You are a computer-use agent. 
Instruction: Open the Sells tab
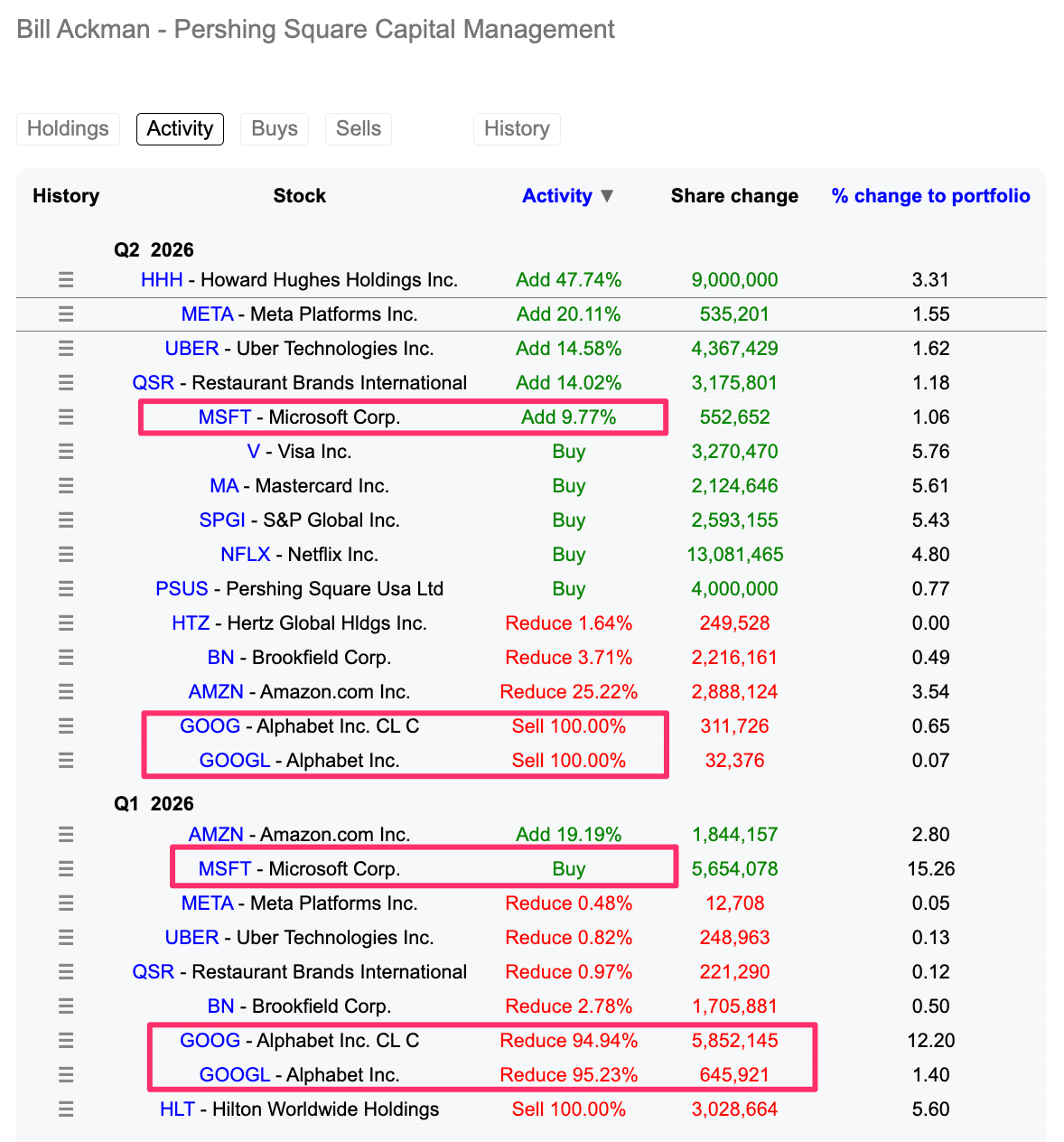pyautogui.click(x=359, y=128)
